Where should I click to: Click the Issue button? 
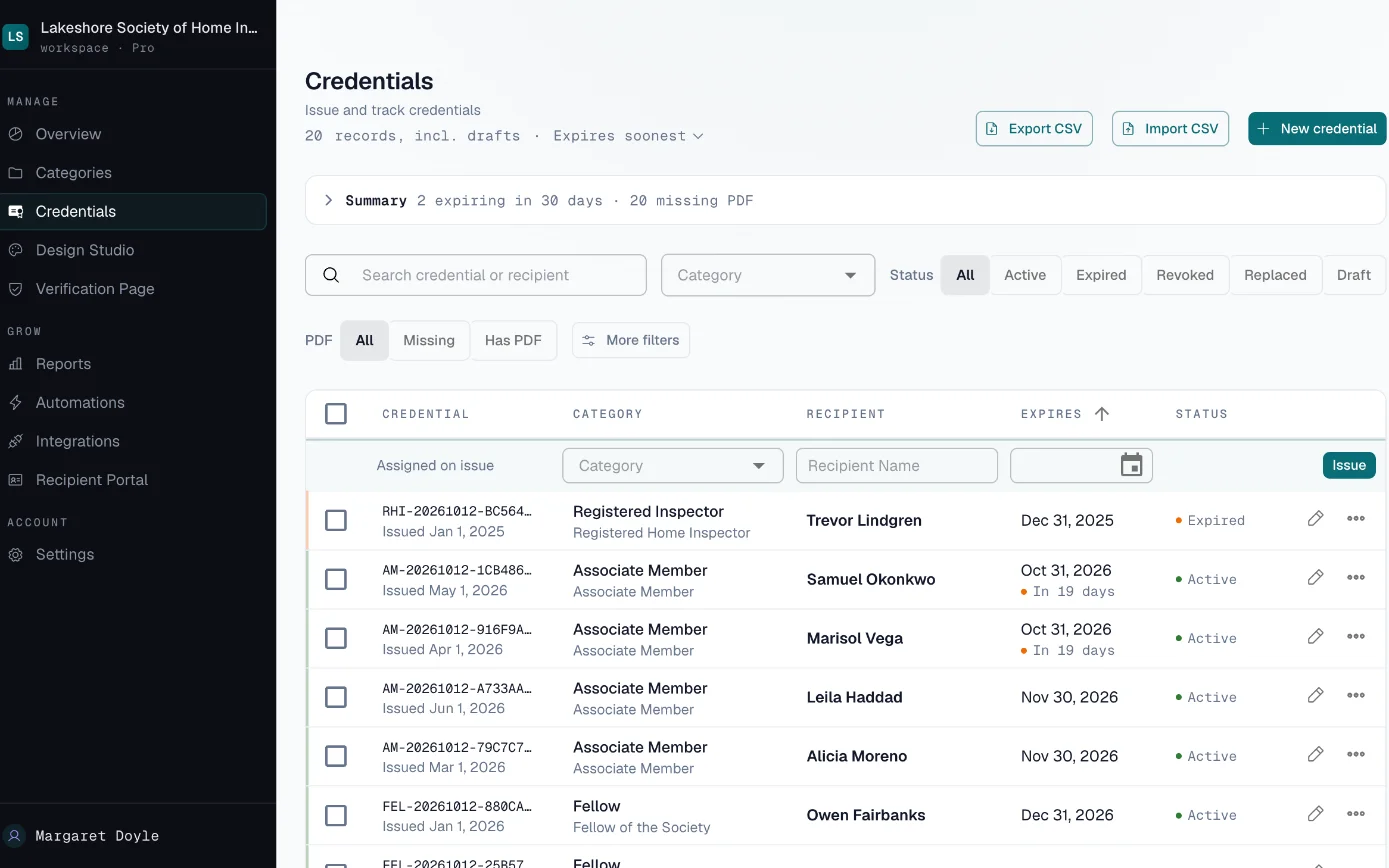pos(1349,465)
